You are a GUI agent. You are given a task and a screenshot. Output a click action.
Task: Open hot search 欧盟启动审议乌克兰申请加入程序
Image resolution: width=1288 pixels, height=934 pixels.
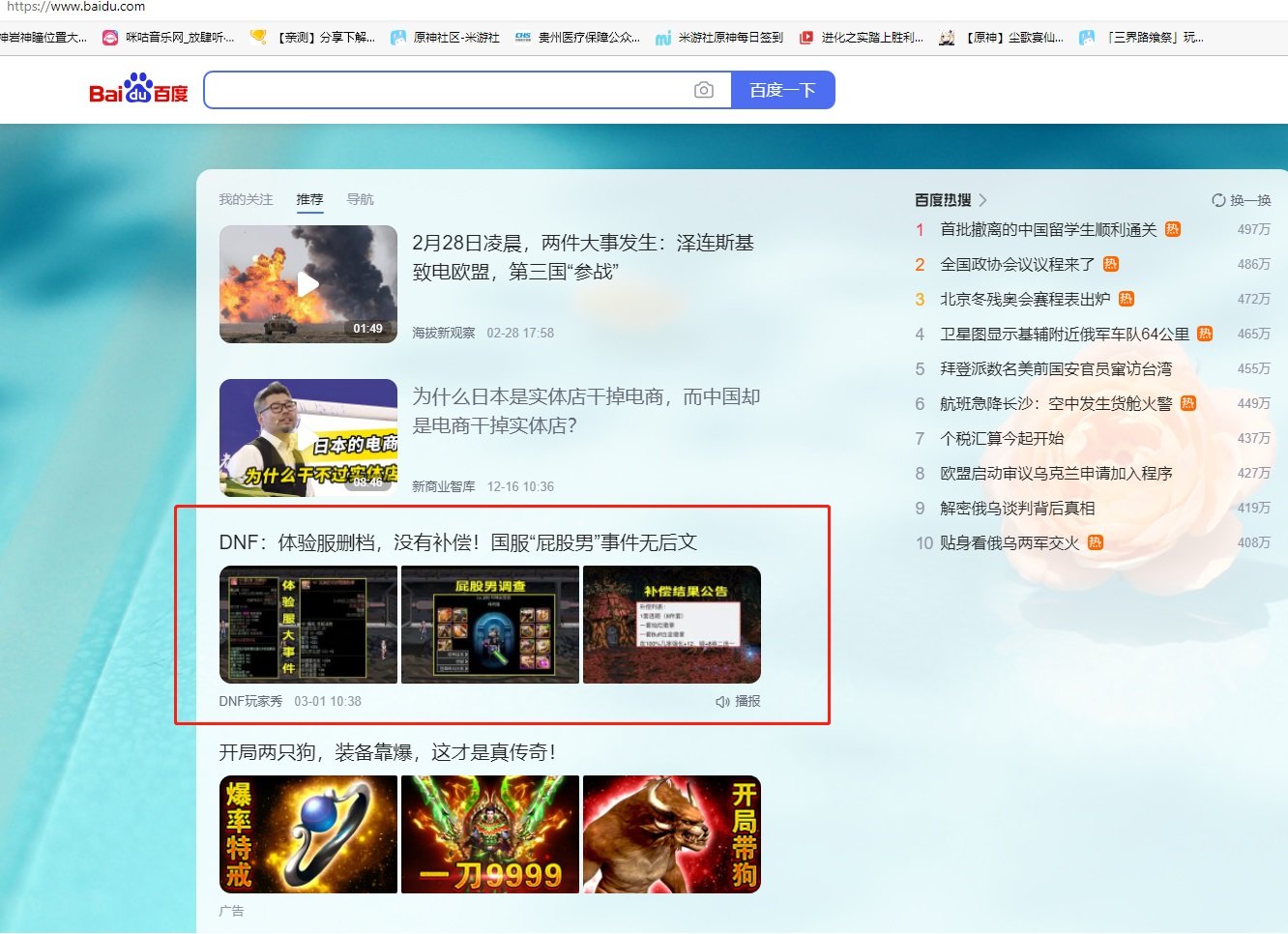[x=1056, y=473]
